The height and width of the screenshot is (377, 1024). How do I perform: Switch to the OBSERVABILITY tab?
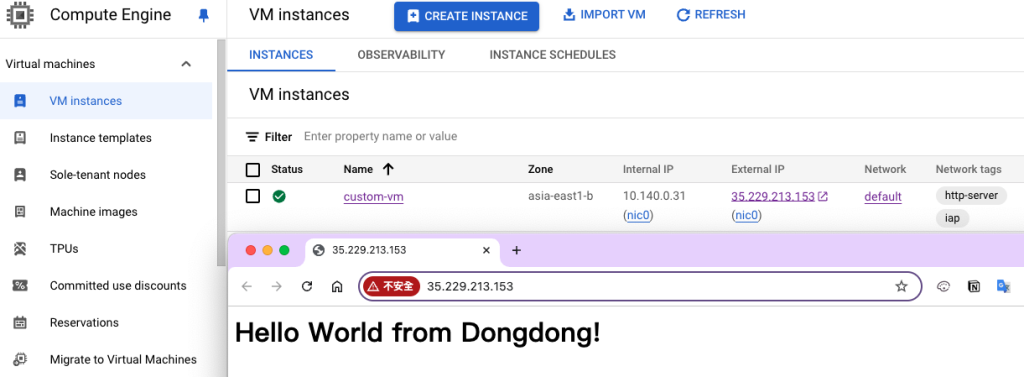401,55
